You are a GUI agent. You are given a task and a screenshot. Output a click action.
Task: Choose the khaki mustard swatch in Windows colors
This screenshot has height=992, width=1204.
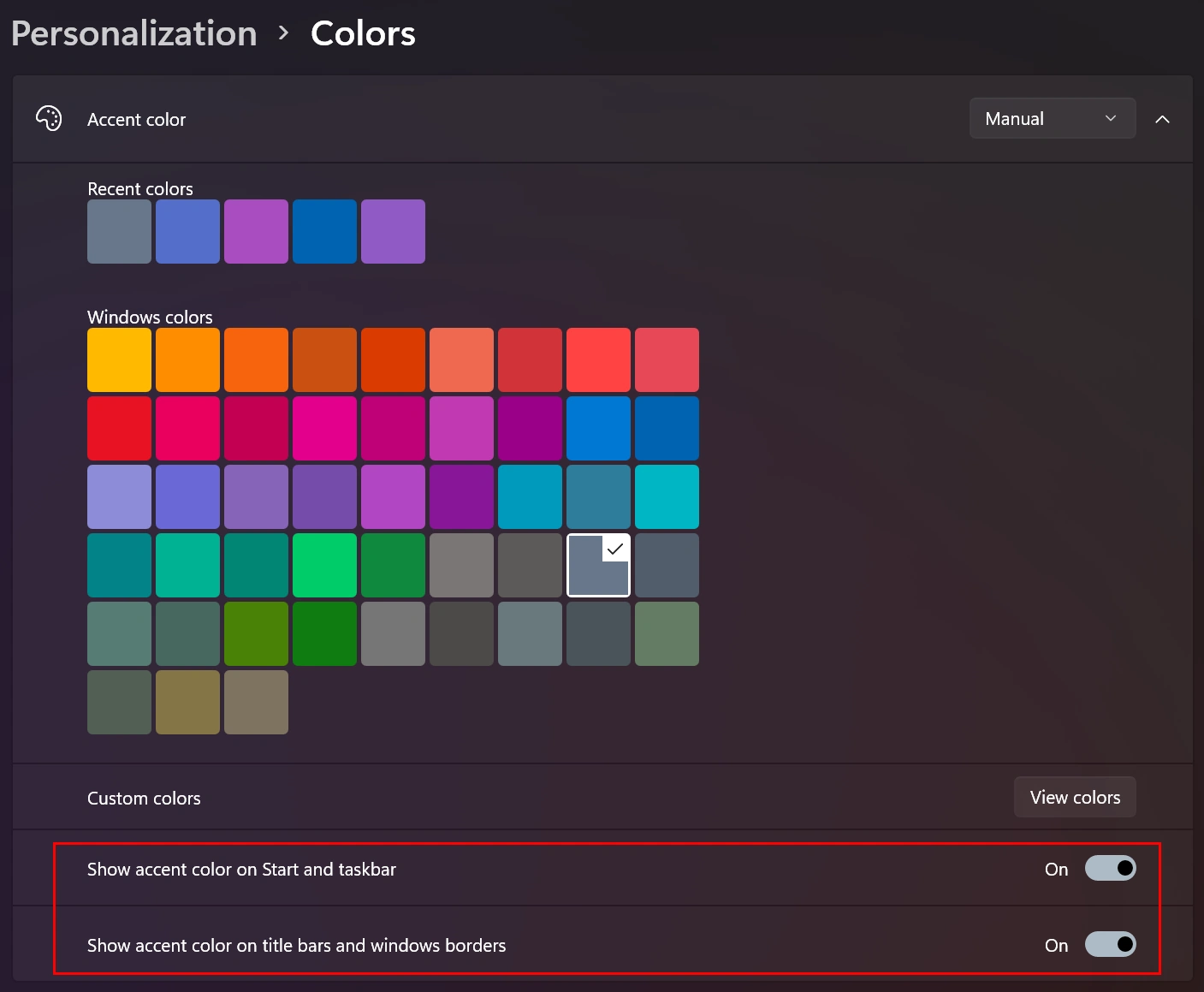(x=188, y=703)
